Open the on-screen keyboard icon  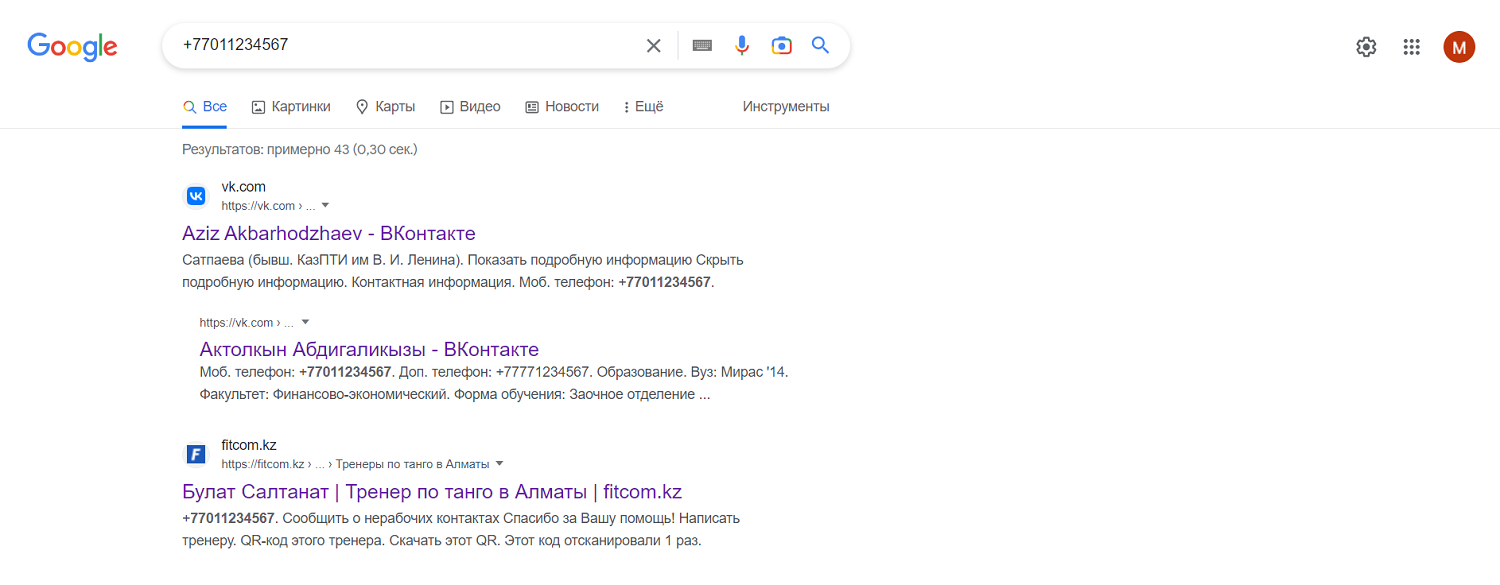coord(702,45)
